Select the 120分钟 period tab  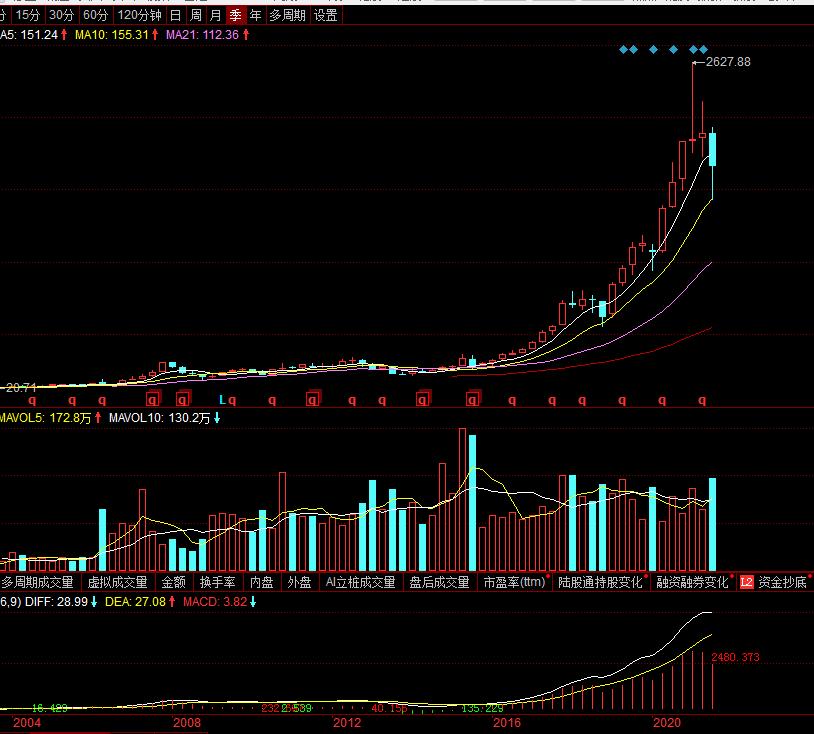(x=140, y=16)
